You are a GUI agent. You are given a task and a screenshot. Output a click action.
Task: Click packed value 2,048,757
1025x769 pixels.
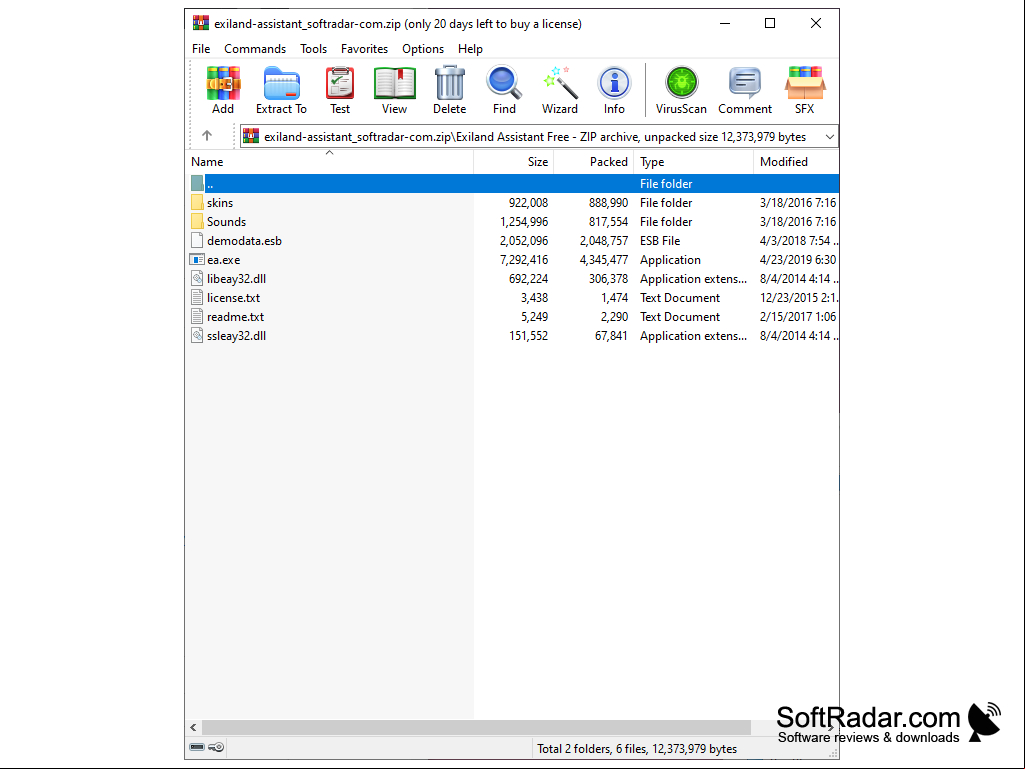point(603,241)
